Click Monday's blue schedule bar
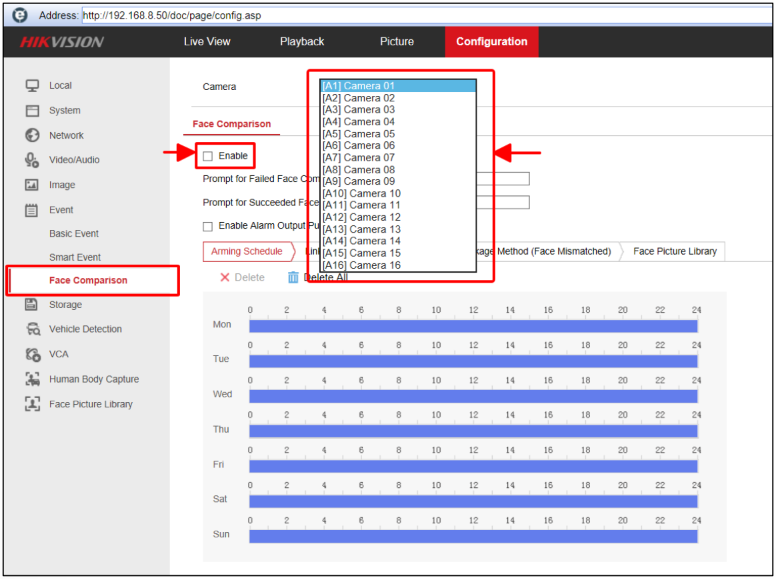Screen dimensions: 776x579 [x=472, y=326]
